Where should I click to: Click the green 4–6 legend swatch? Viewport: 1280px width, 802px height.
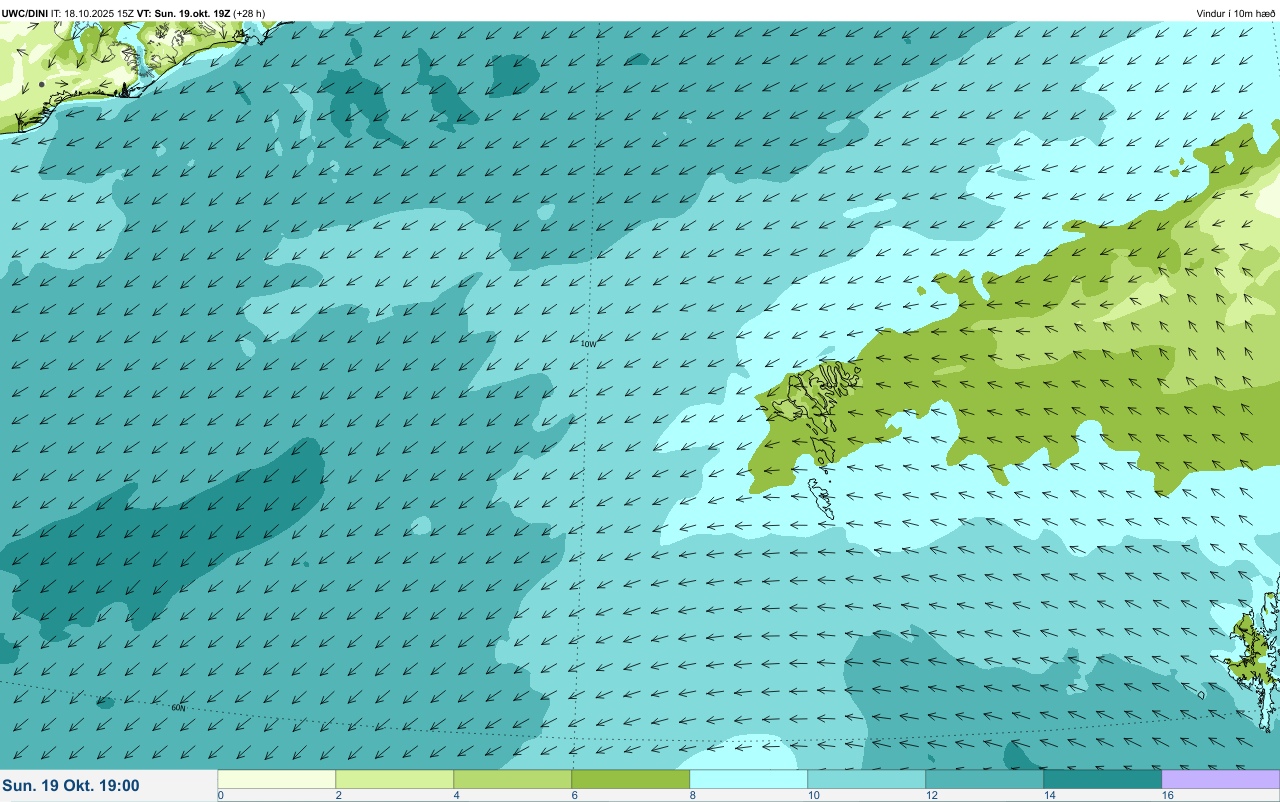pos(513,779)
